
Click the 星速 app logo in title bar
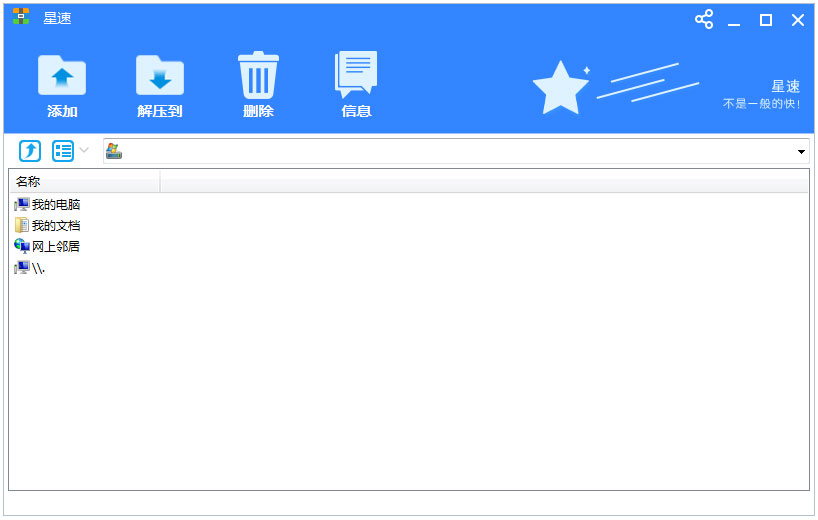(21, 18)
